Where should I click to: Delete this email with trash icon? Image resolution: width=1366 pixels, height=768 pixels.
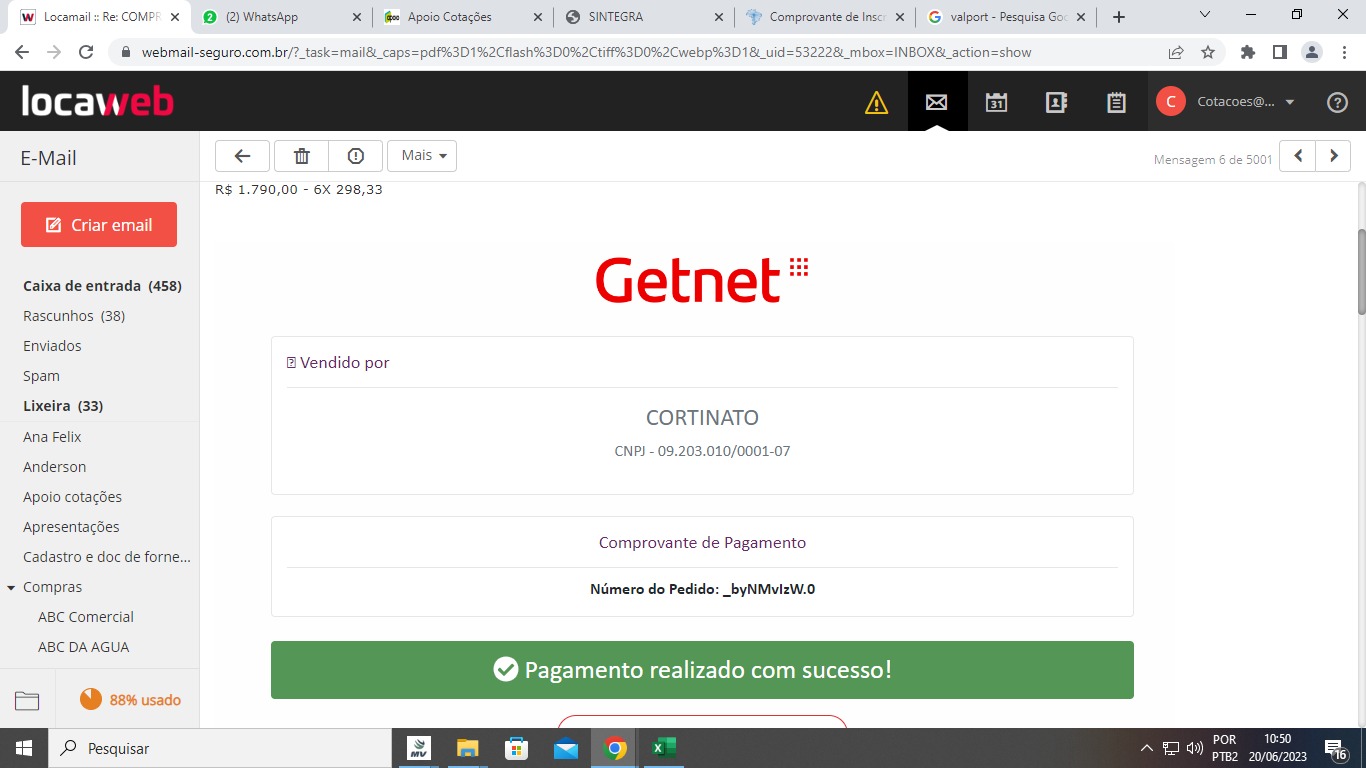coord(301,156)
